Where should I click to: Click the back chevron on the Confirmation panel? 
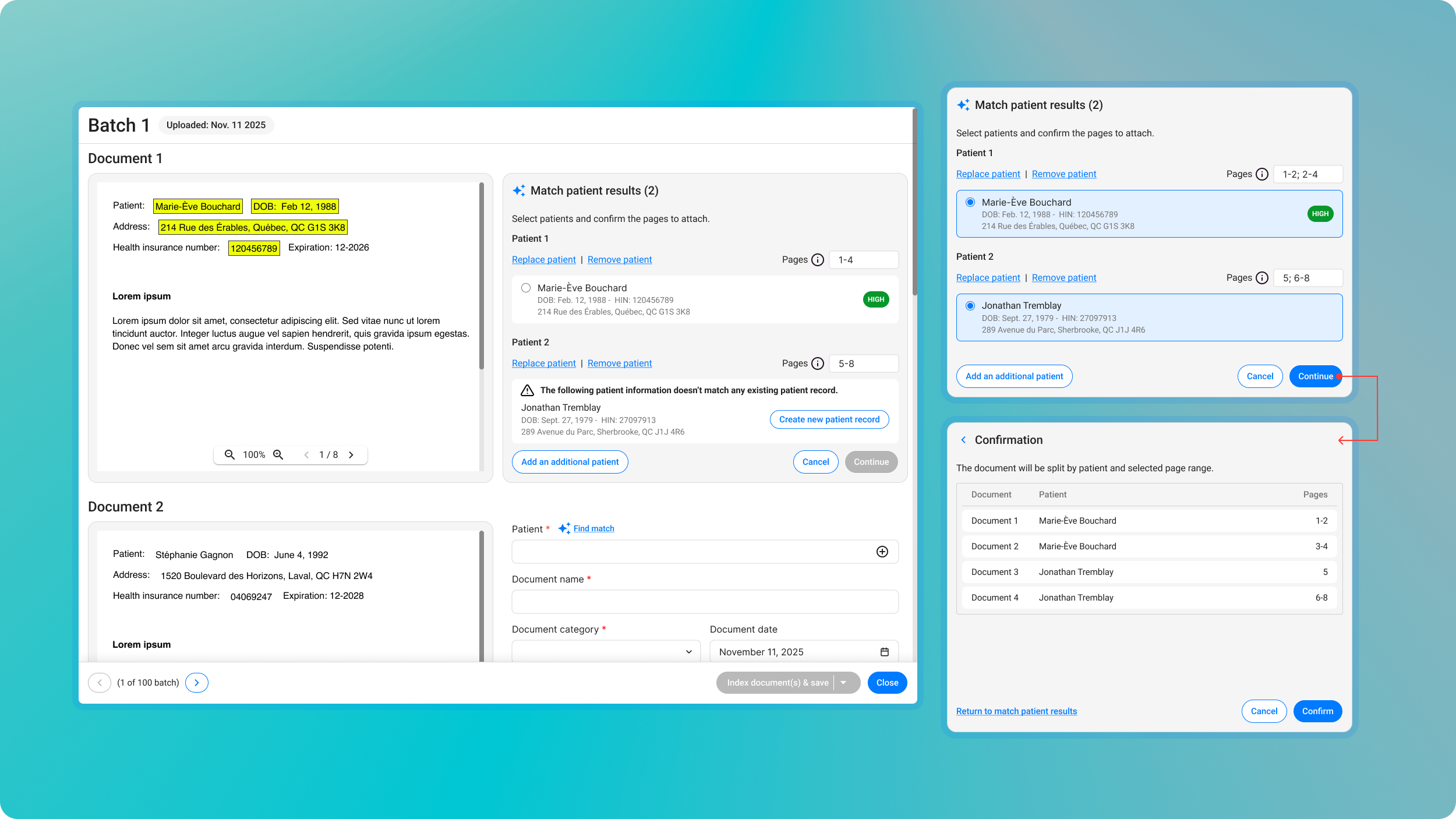(964, 440)
